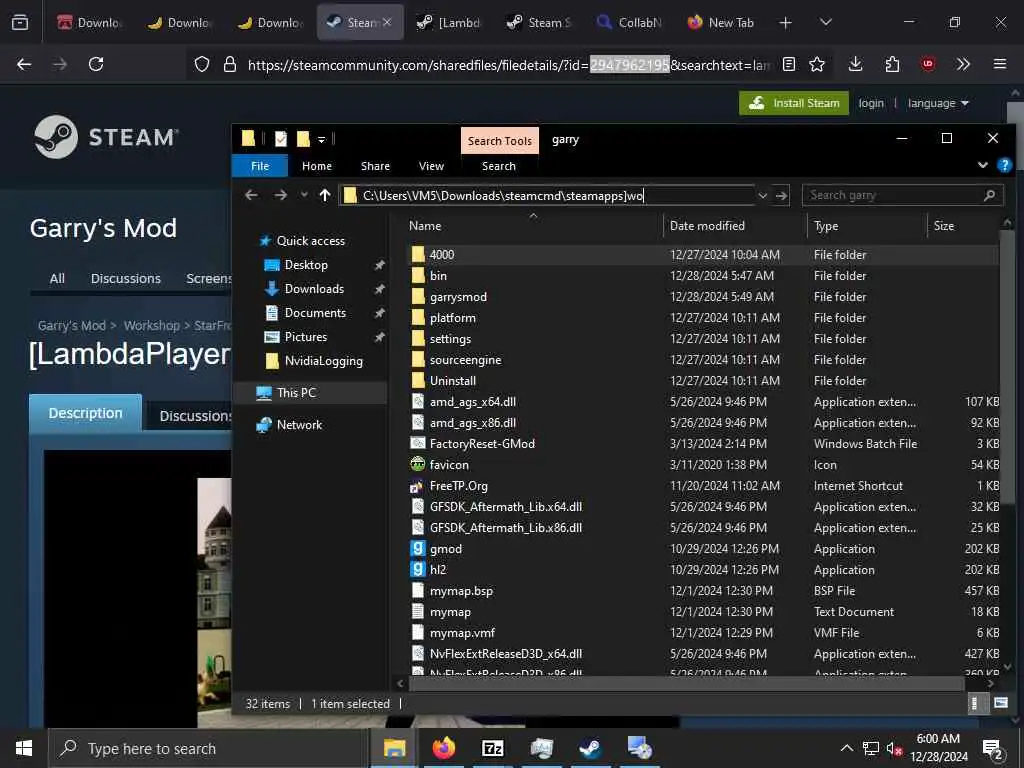The width and height of the screenshot is (1024, 768).
Task: Select the Steam Description tab
Action: point(86,413)
